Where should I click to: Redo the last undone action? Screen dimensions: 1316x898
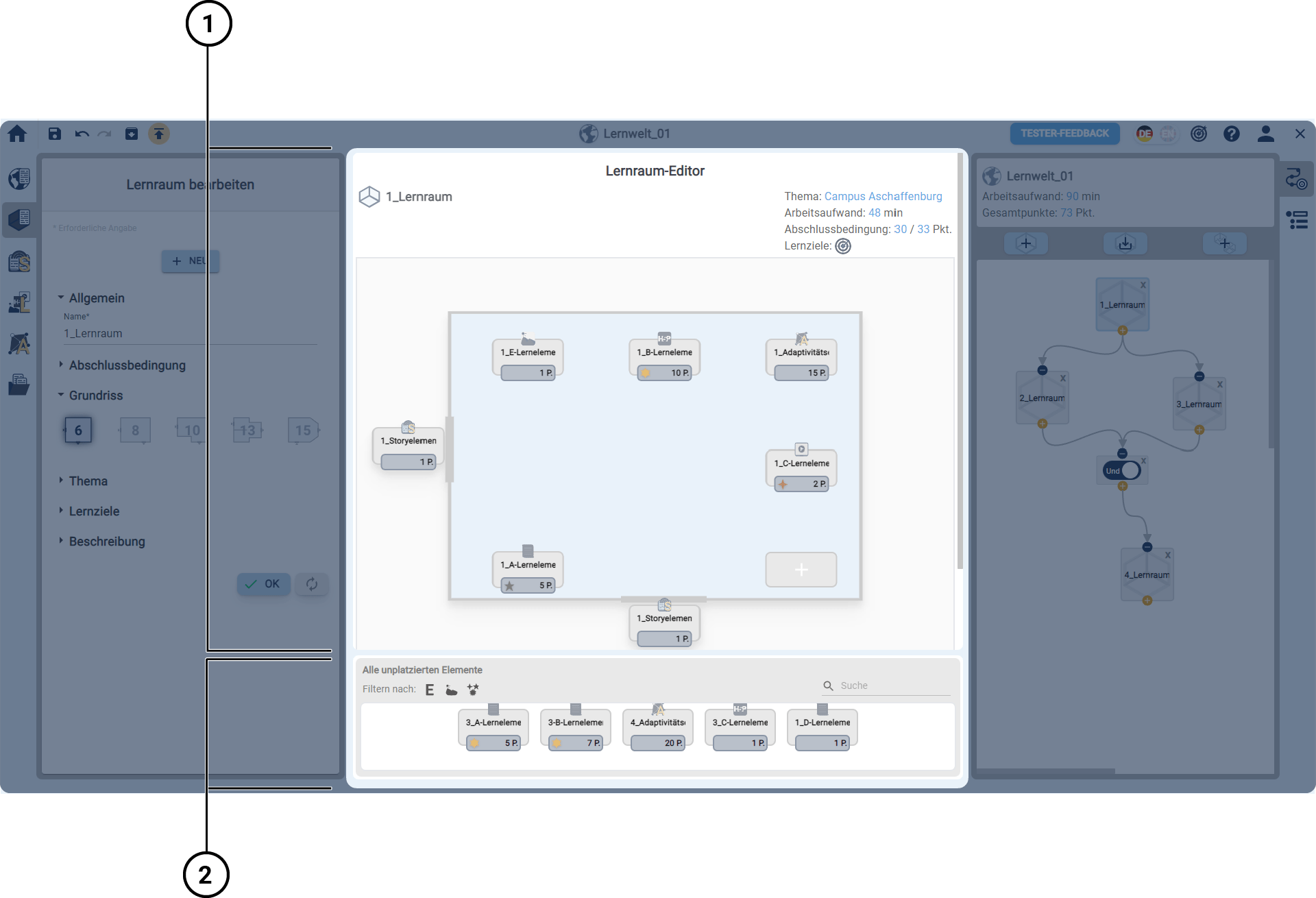click(105, 134)
